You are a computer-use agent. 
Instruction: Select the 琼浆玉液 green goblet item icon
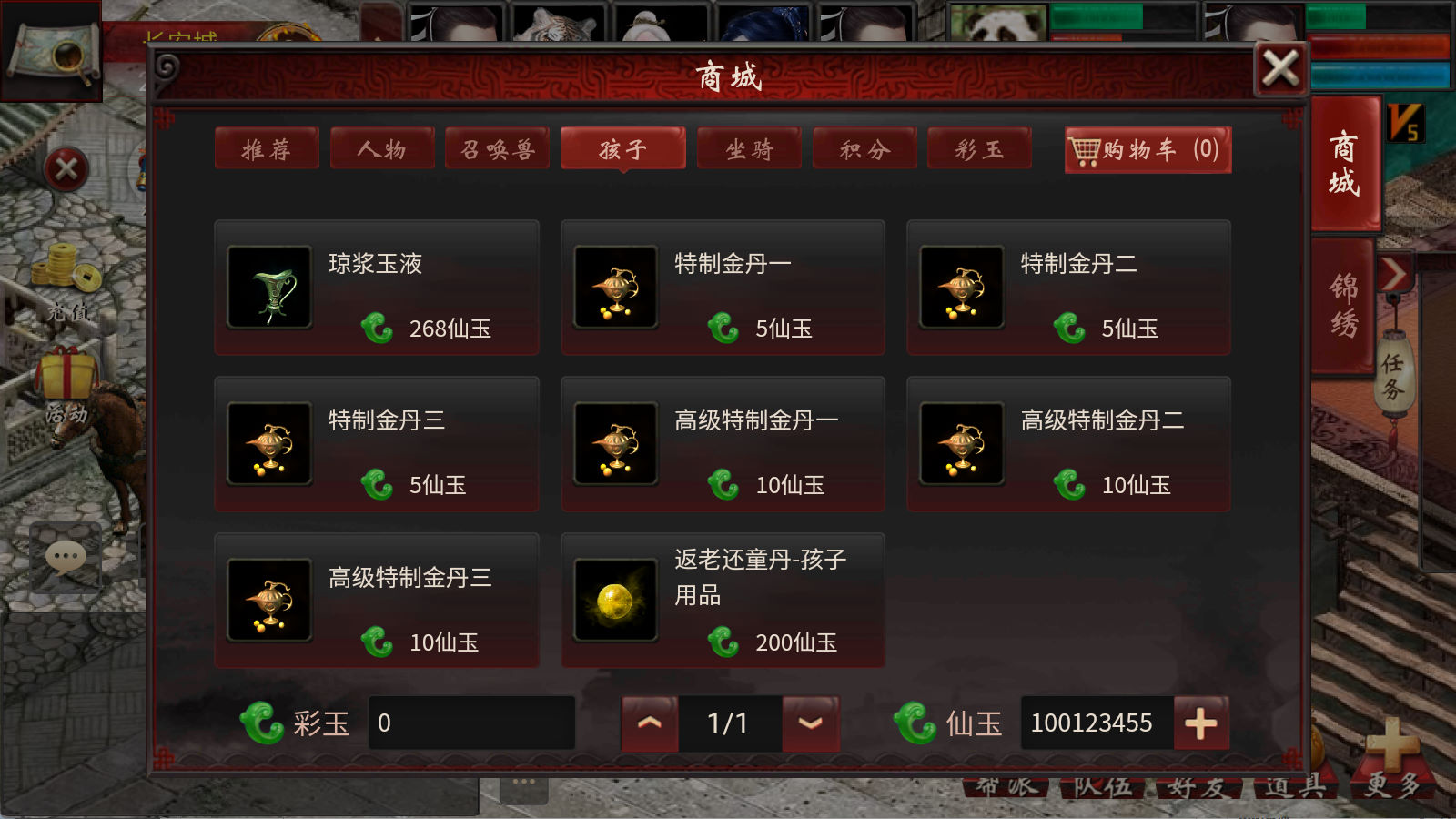(269, 287)
